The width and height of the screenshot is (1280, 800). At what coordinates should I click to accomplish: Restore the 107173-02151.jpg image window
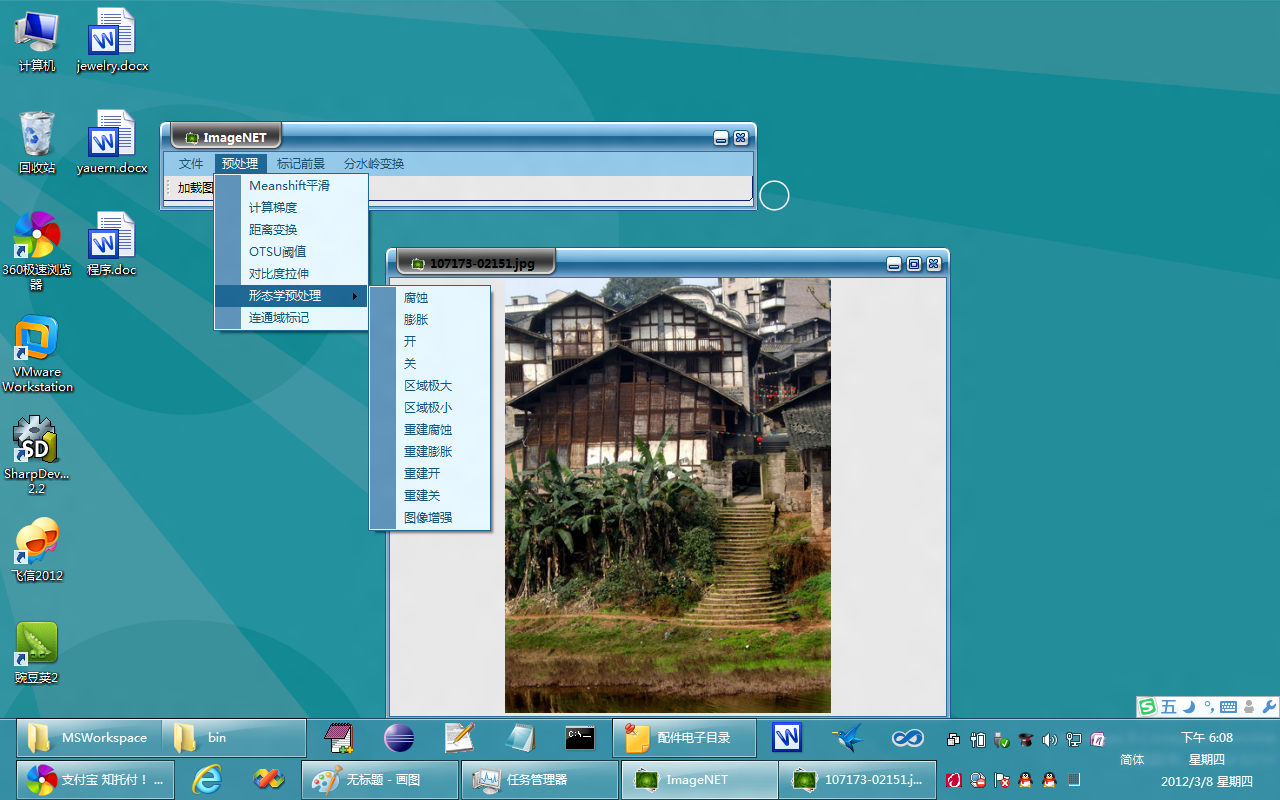click(914, 264)
